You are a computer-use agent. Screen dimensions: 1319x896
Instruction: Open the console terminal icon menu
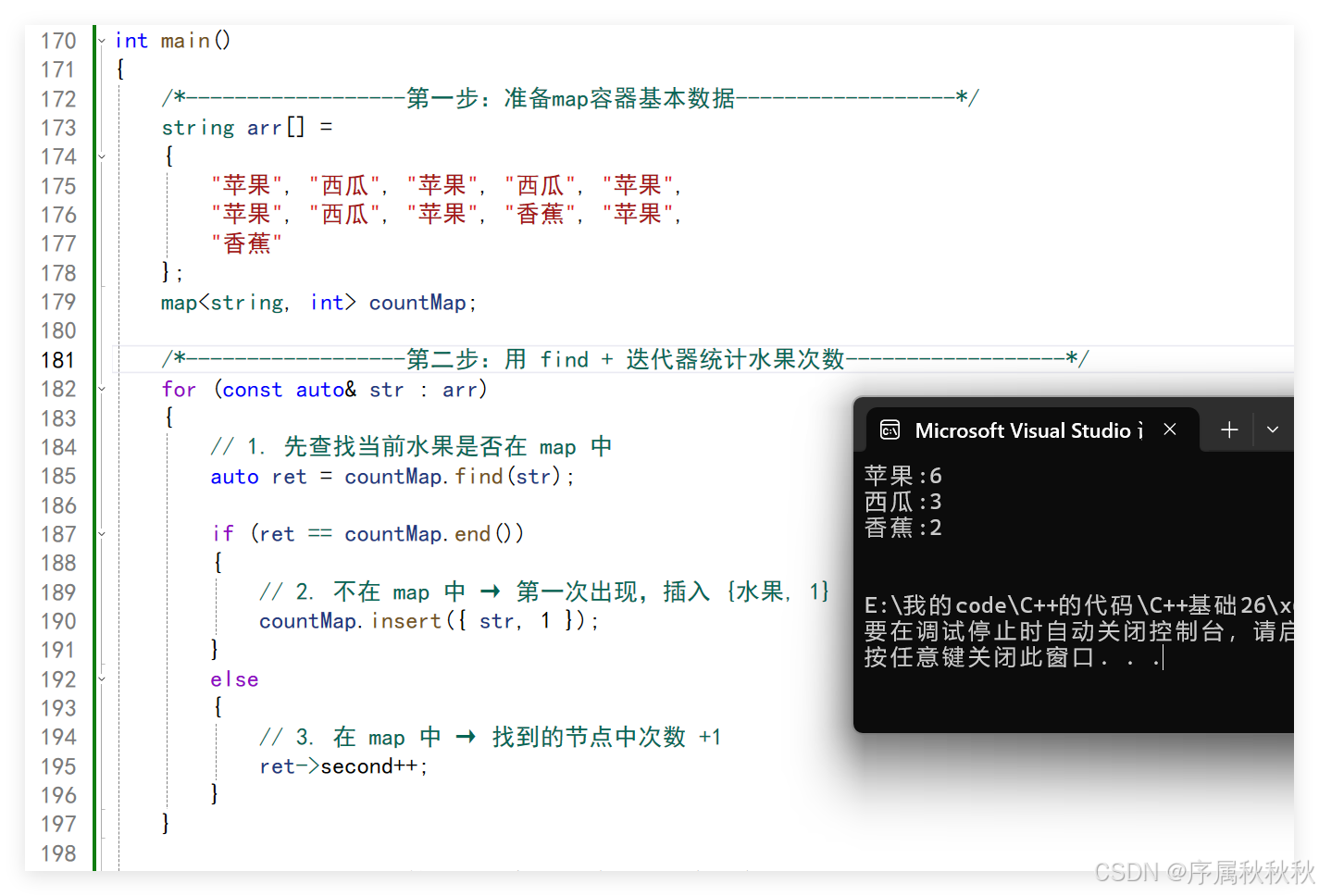(x=890, y=429)
